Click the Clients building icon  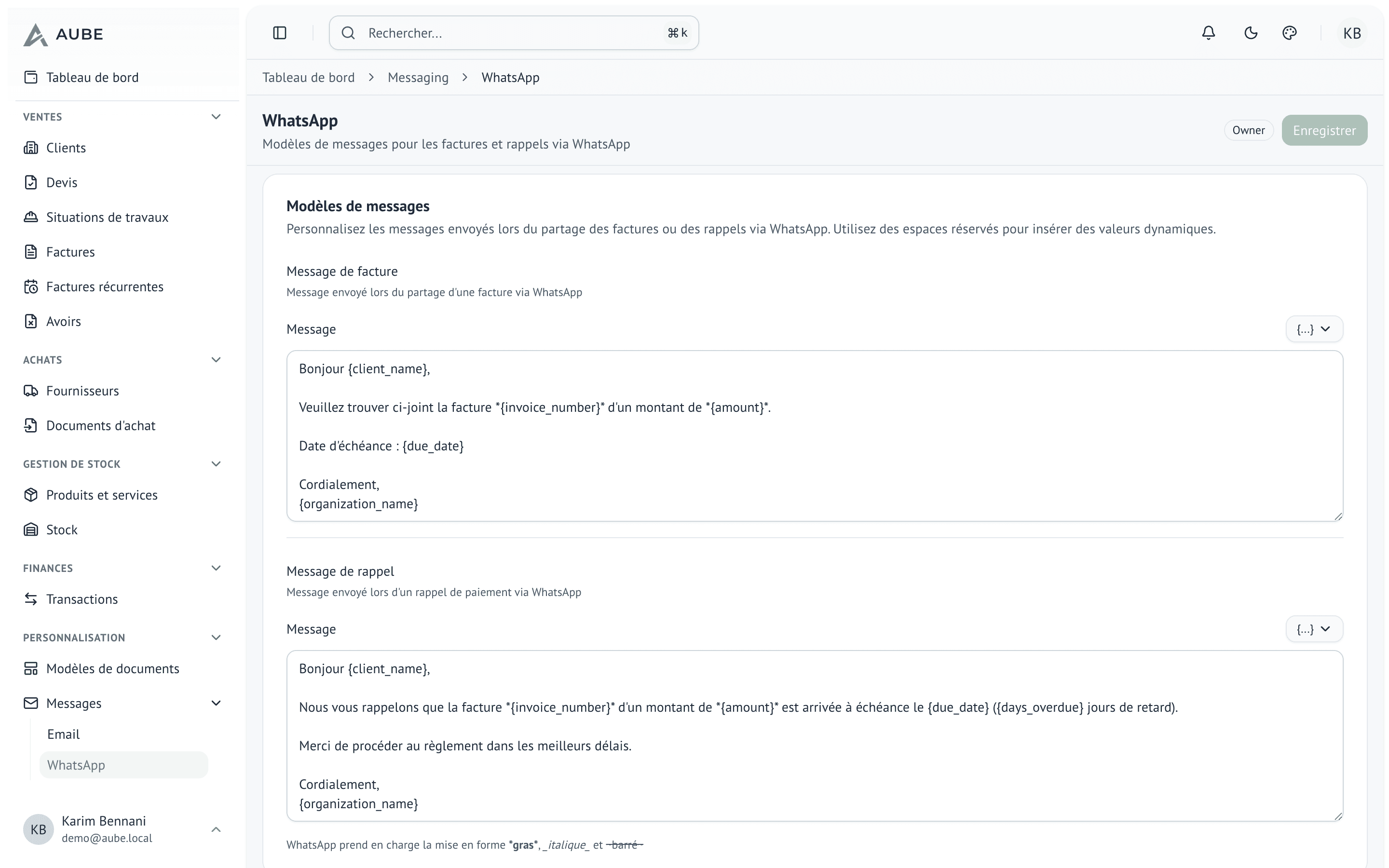click(x=31, y=148)
